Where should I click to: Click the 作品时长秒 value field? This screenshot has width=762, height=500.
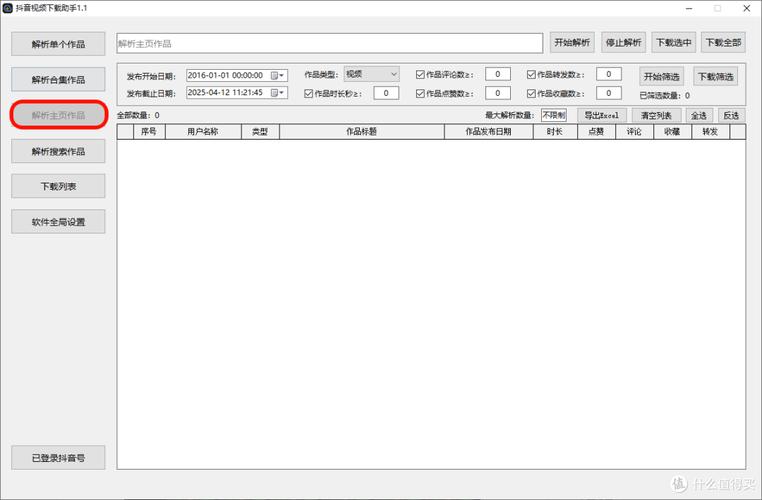[x=386, y=93]
